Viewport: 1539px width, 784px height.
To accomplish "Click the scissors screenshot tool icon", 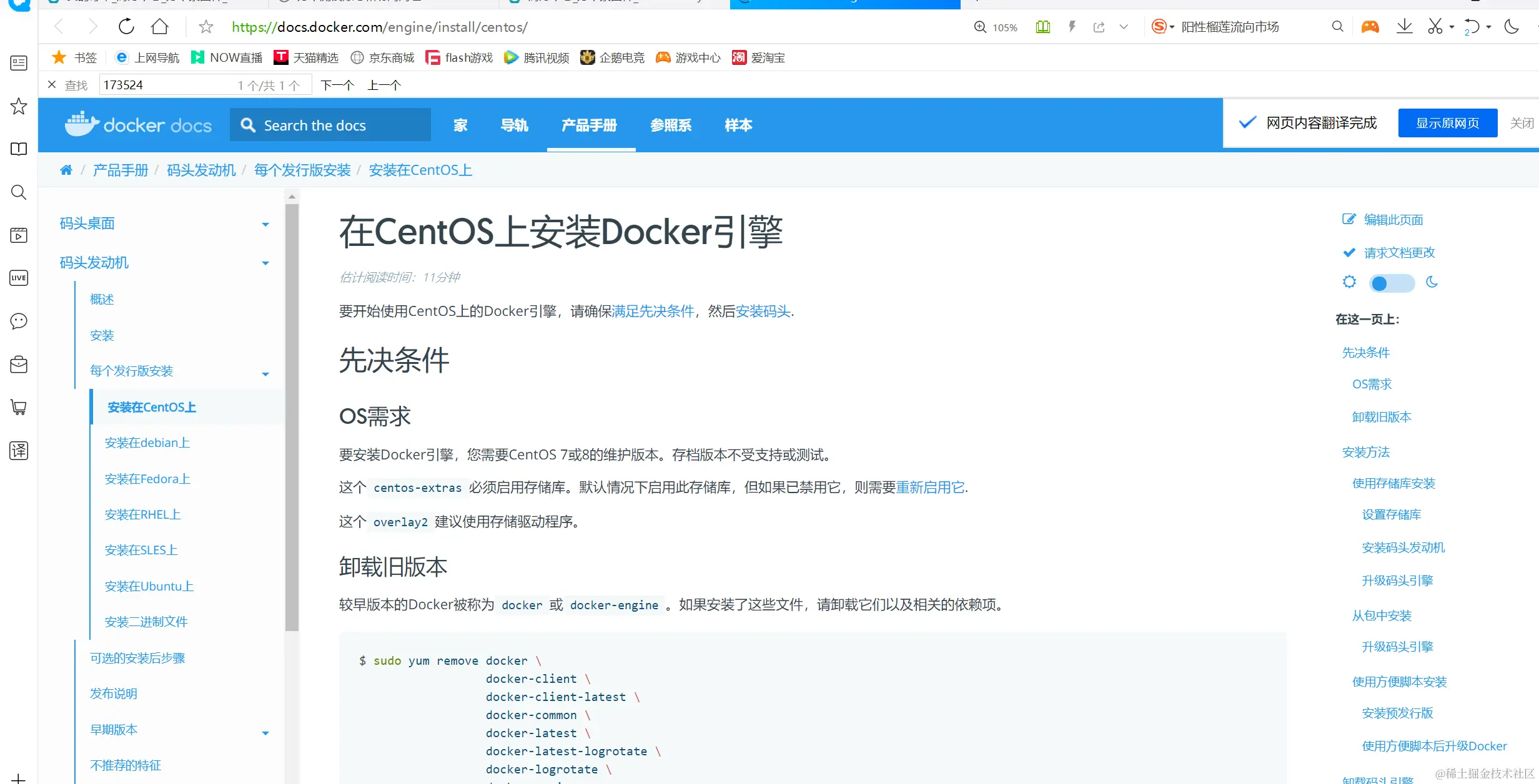I will pyautogui.click(x=1435, y=26).
